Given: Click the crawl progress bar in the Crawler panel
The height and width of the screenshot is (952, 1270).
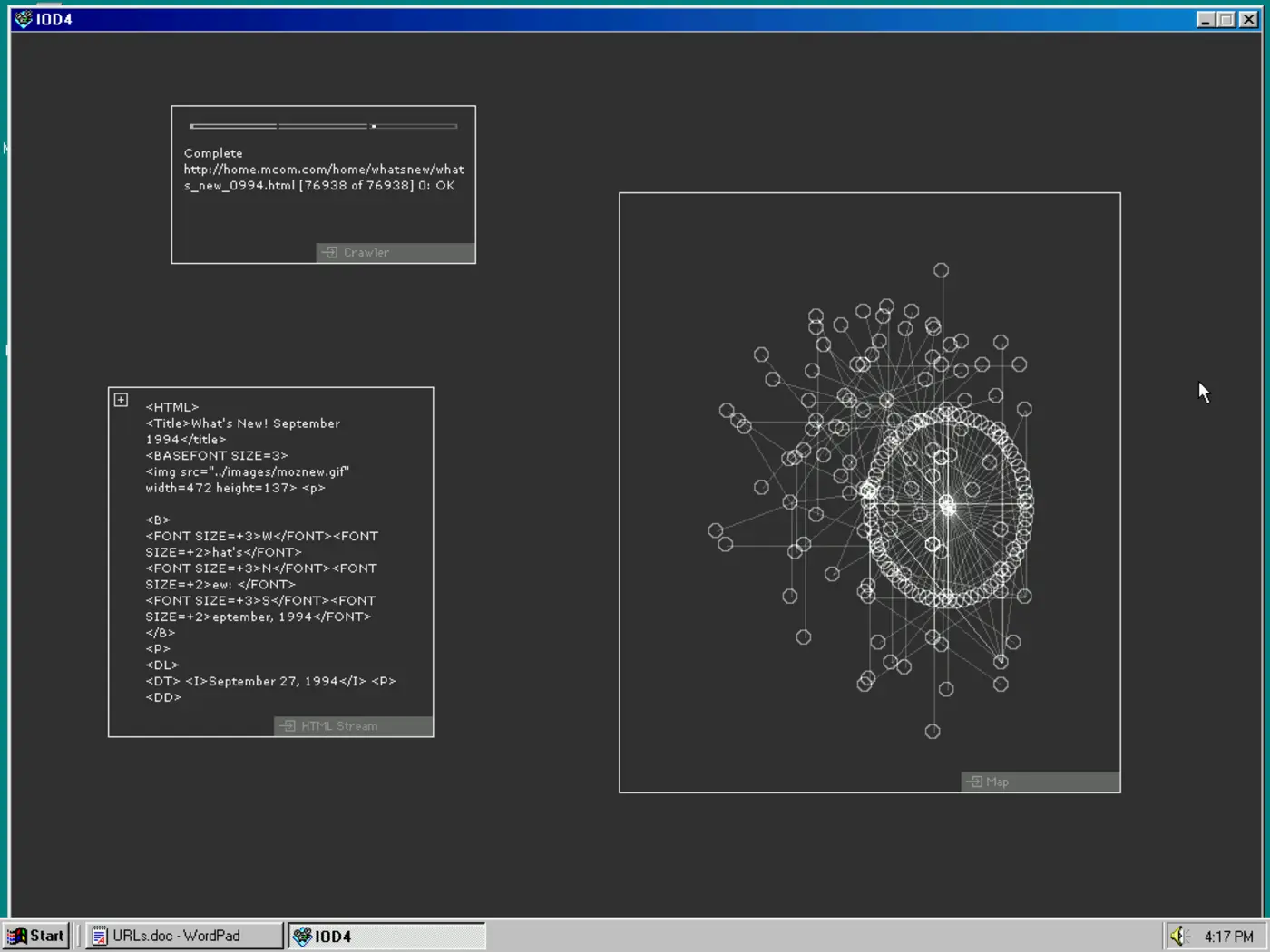Looking at the screenshot, I should tap(322, 126).
